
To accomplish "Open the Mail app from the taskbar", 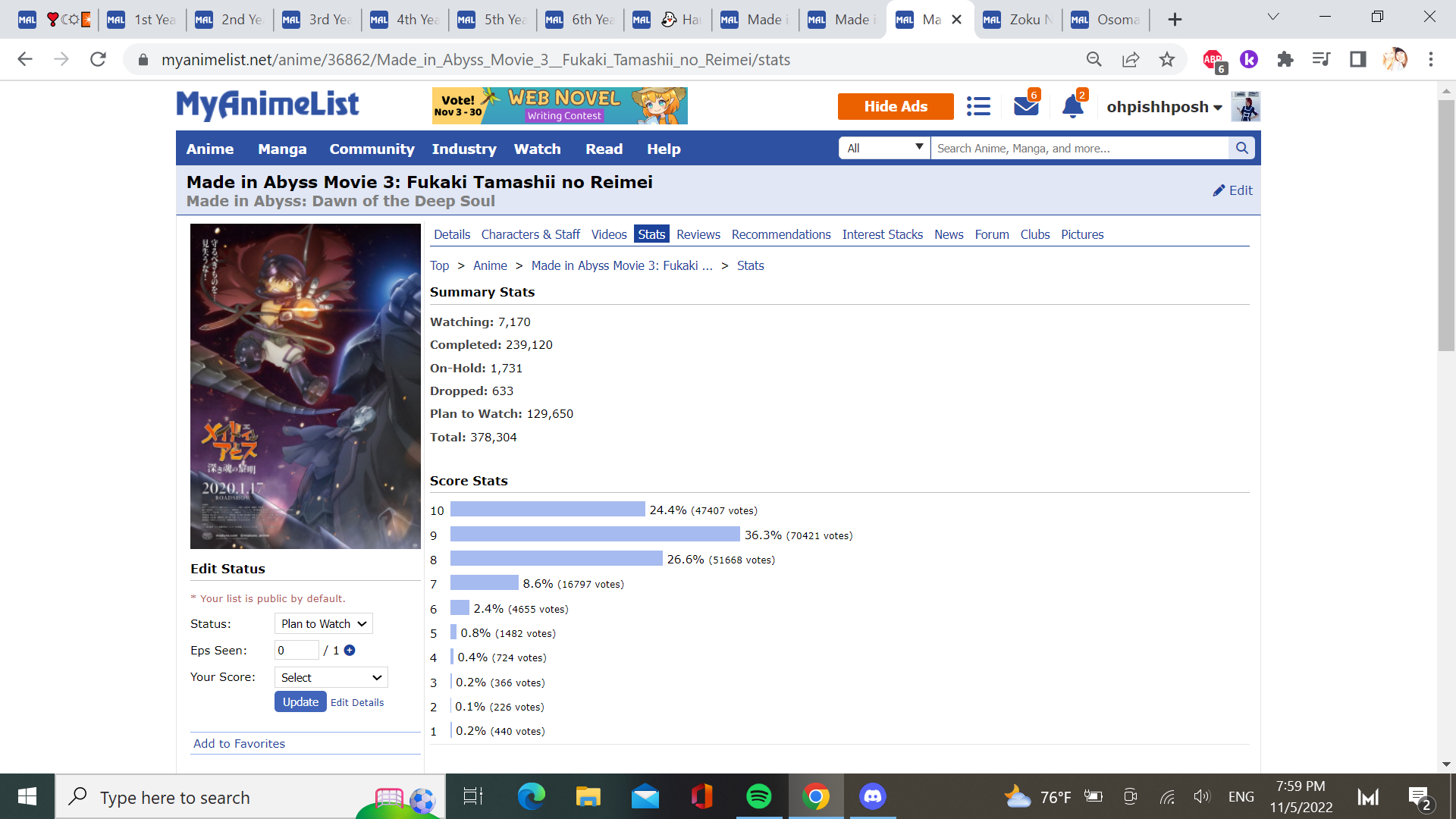I will pyautogui.click(x=645, y=796).
